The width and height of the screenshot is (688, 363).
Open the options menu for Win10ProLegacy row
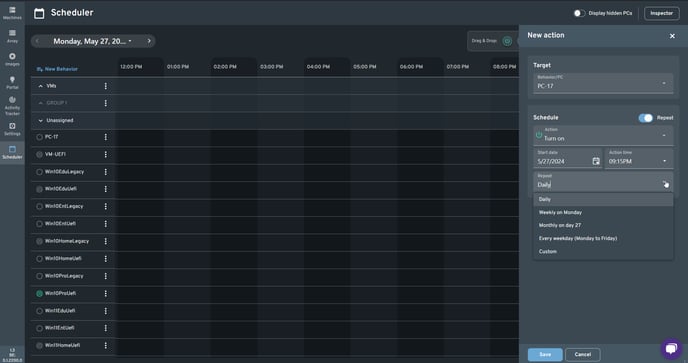[x=106, y=276]
